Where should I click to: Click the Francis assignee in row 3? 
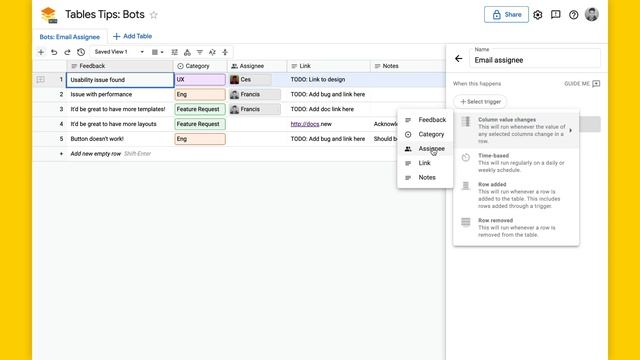(x=255, y=109)
